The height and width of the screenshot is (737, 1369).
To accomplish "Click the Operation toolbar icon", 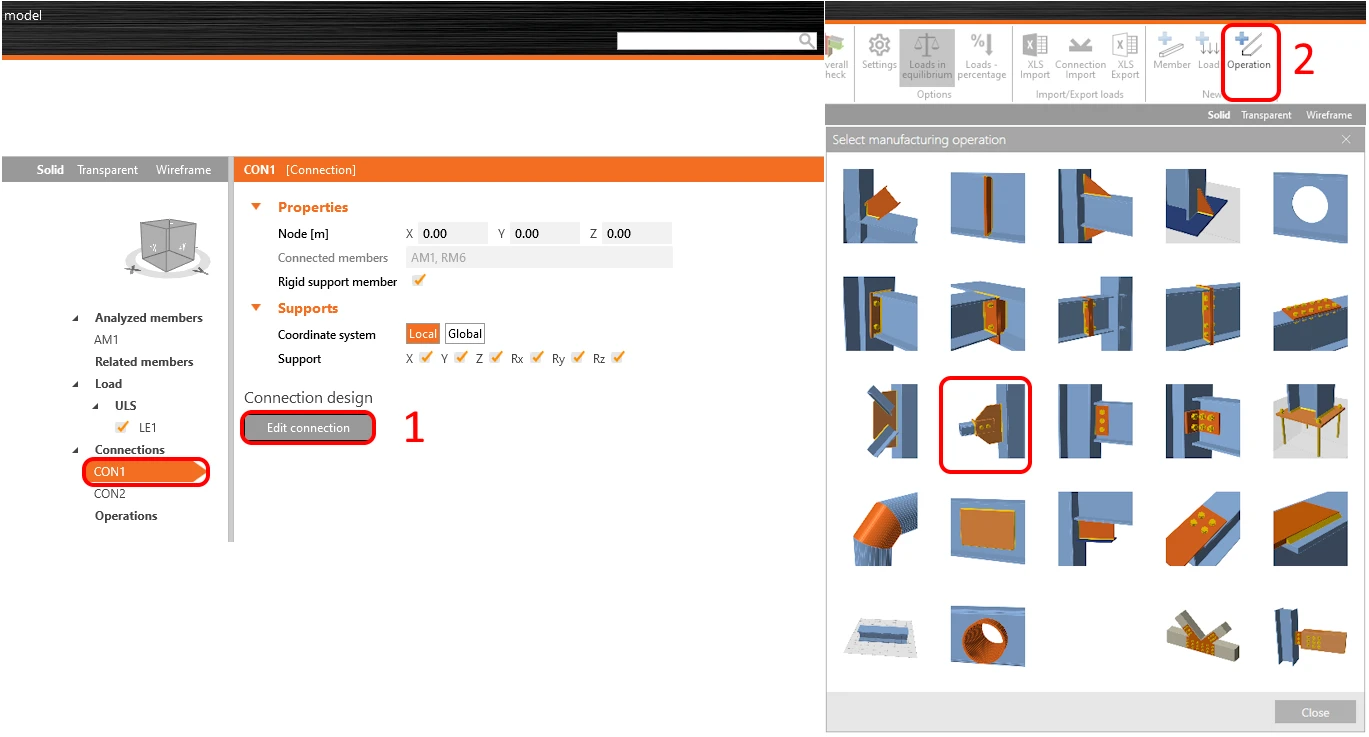I will [1249, 52].
